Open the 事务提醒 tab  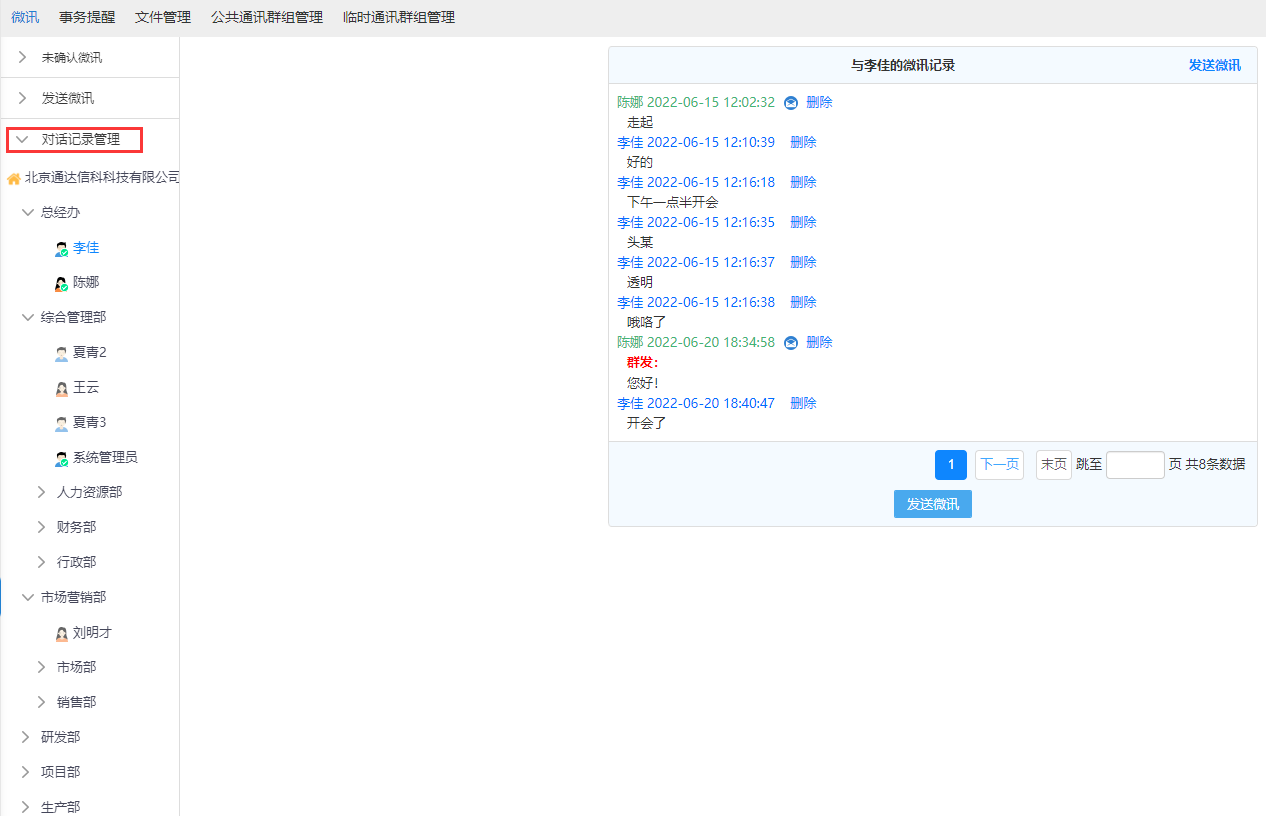87,17
